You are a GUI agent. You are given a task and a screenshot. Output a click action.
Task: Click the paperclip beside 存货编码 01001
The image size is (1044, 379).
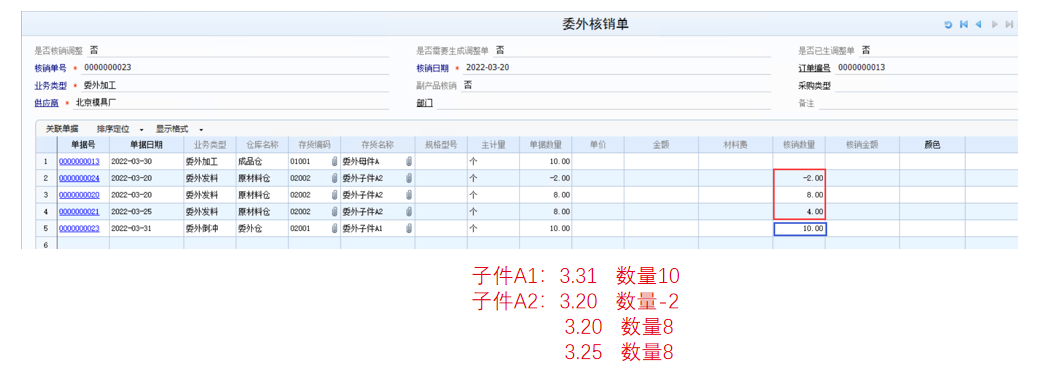pos(335,161)
